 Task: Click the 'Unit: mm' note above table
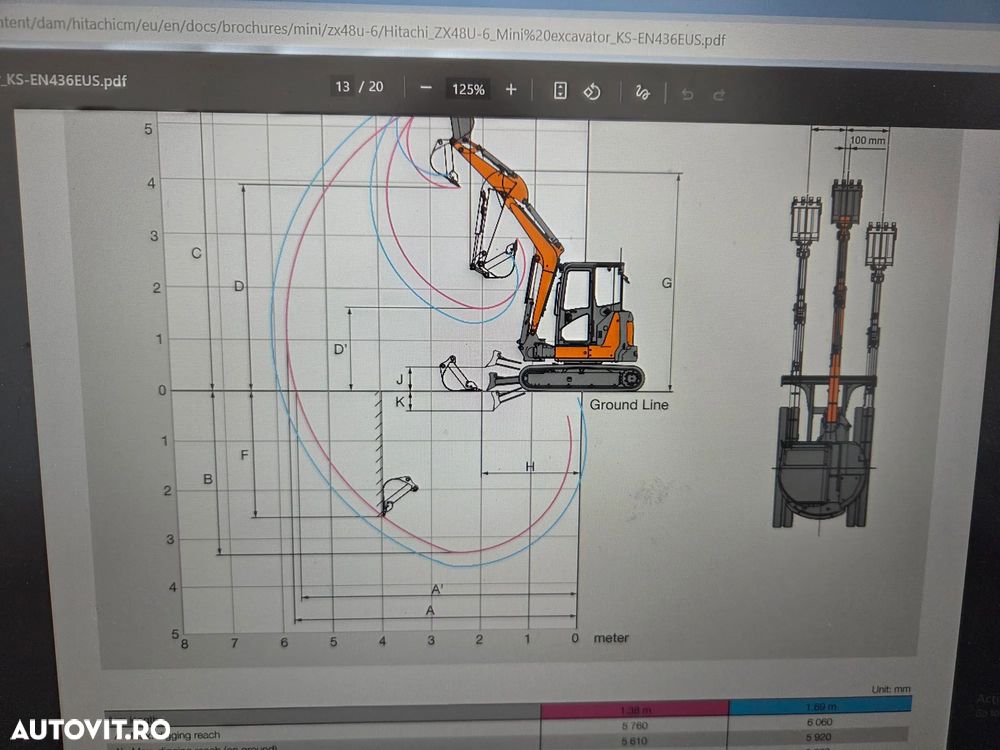pyautogui.click(x=891, y=689)
